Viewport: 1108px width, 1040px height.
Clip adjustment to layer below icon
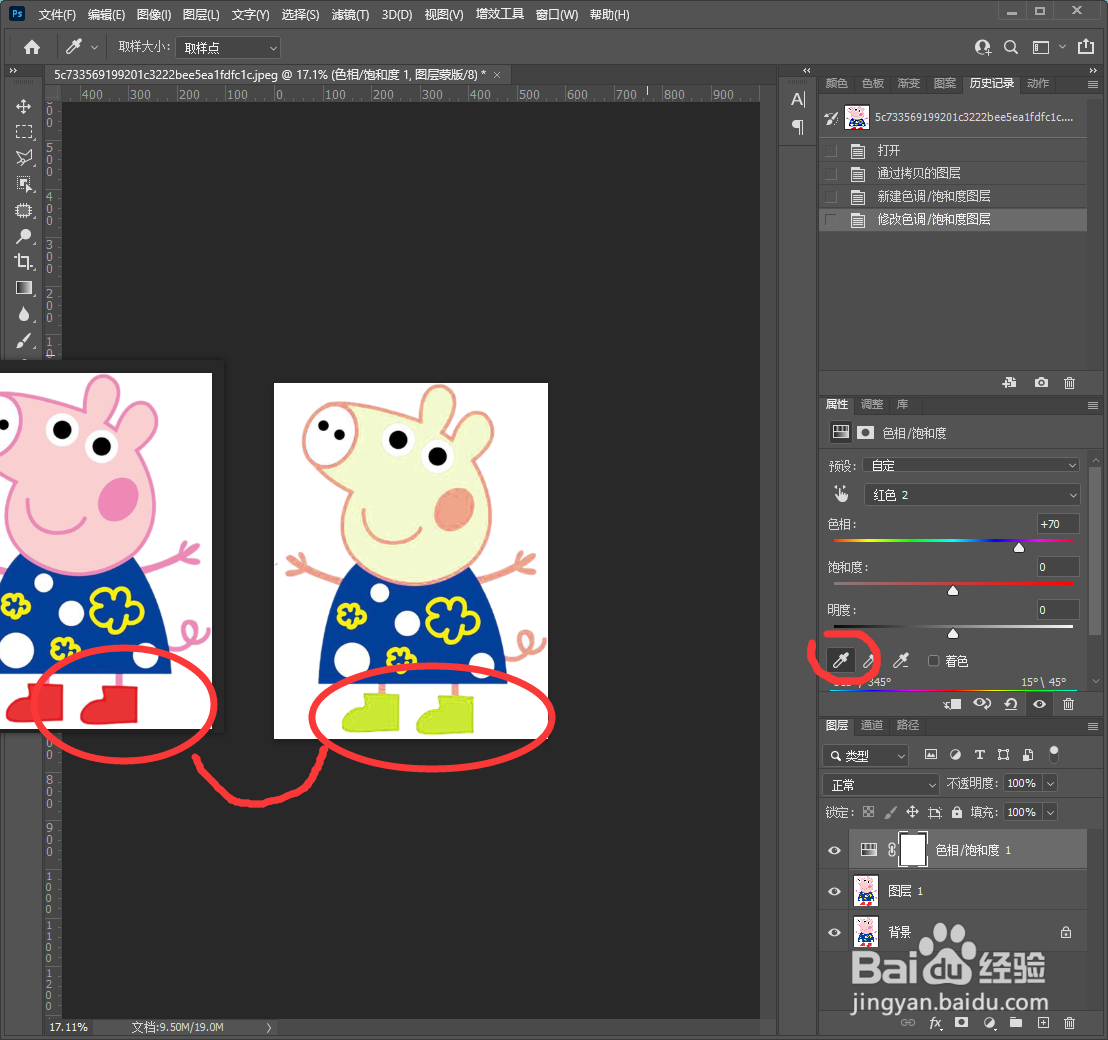[x=952, y=704]
